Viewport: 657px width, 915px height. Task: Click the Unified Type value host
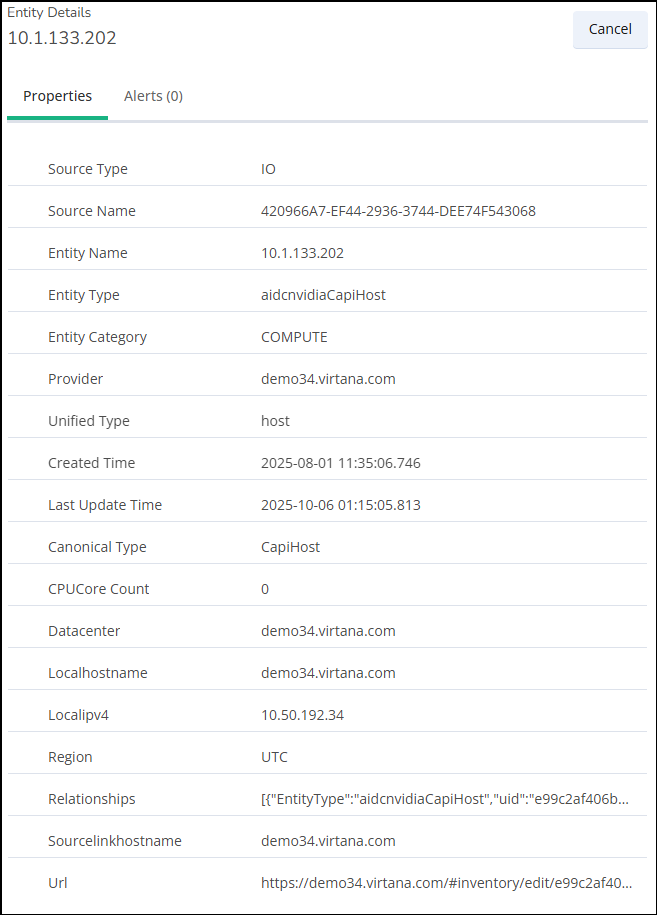click(x=275, y=421)
